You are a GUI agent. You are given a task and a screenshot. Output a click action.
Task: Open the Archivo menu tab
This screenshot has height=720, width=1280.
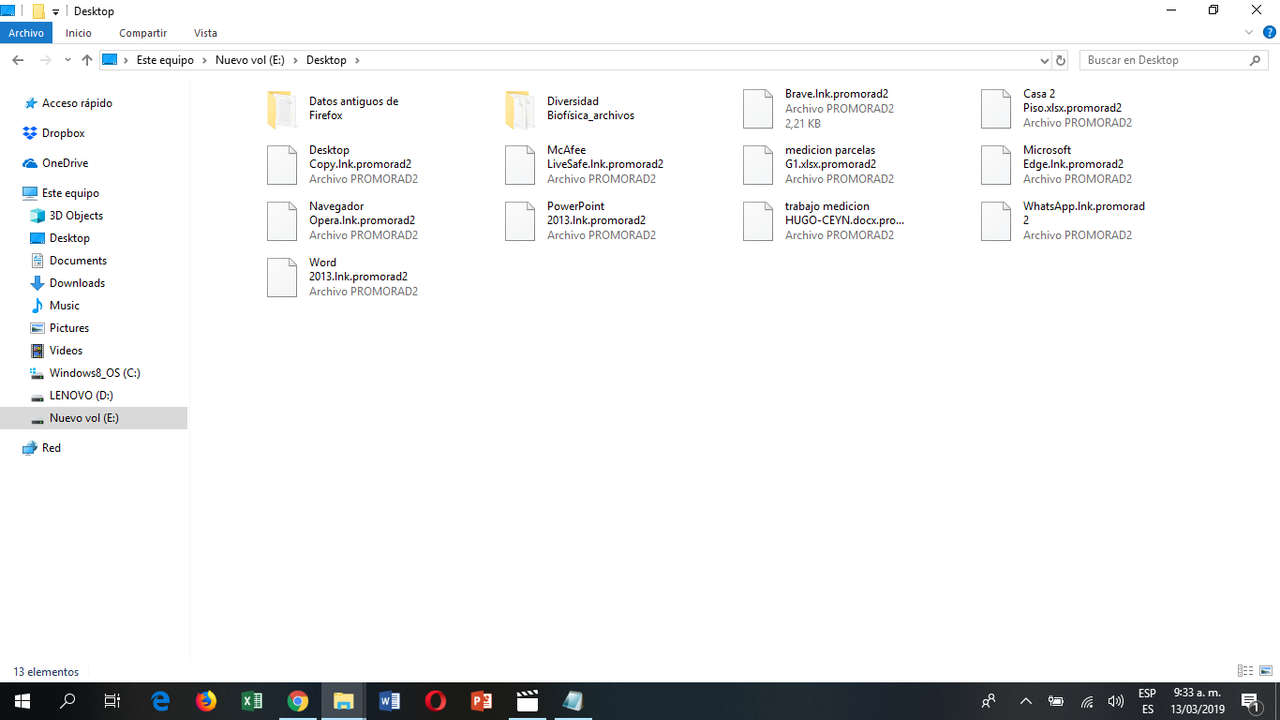[x=26, y=33]
